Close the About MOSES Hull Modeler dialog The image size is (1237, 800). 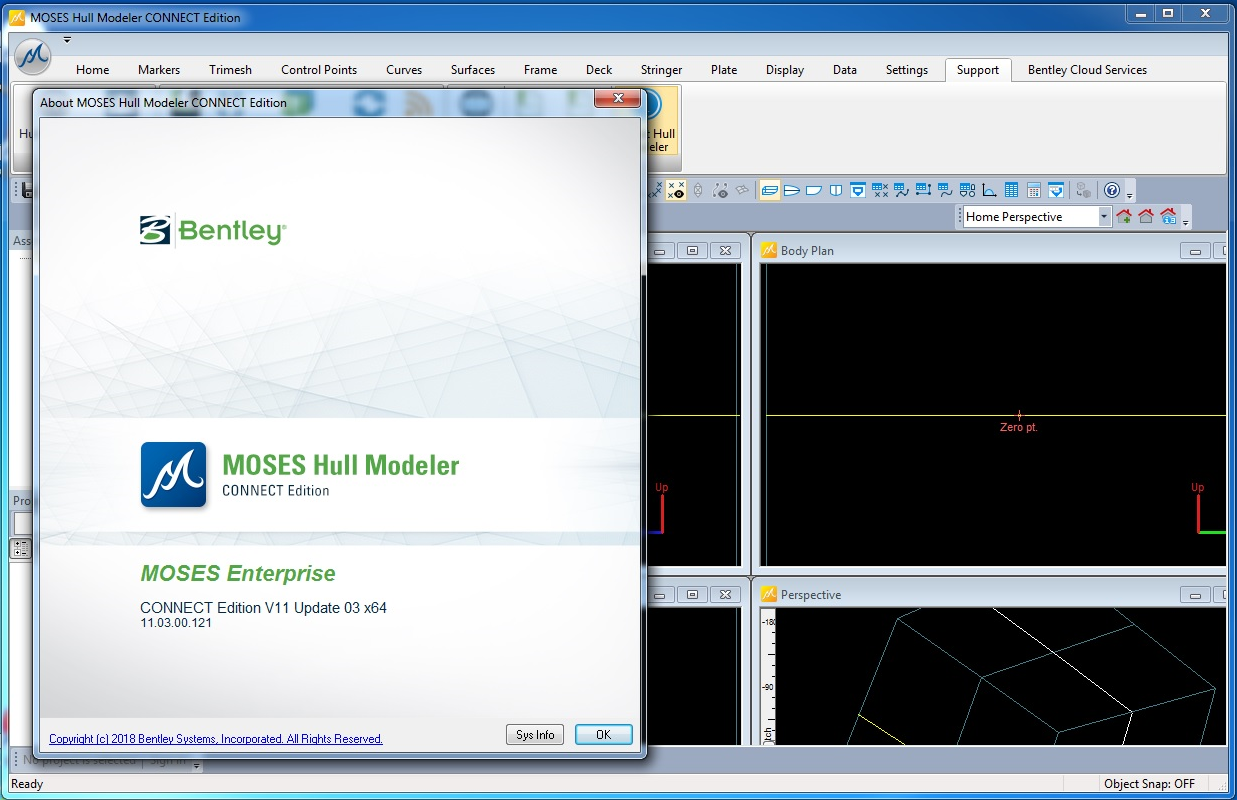click(x=617, y=99)
